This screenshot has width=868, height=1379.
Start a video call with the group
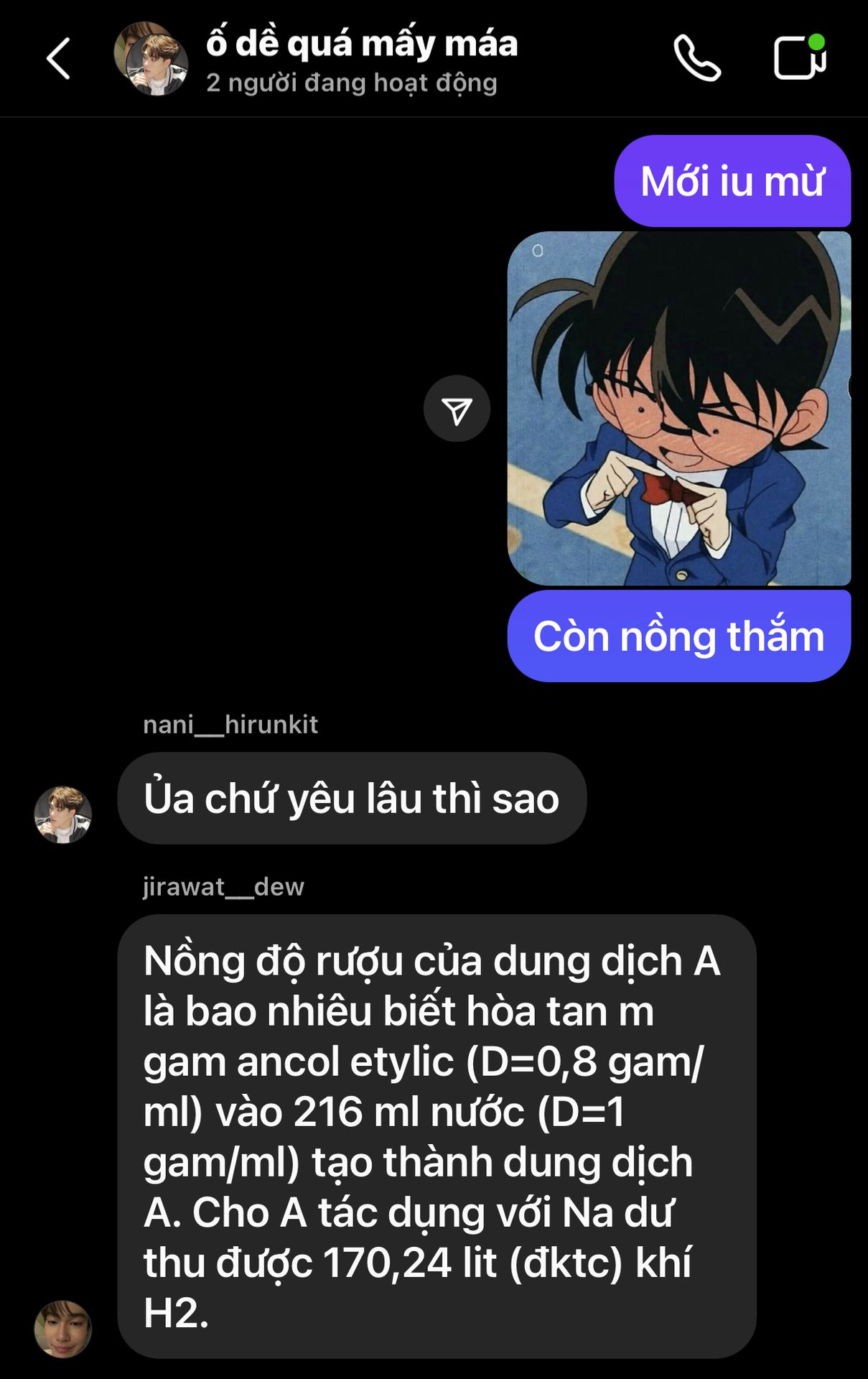[x=800, y=57]
